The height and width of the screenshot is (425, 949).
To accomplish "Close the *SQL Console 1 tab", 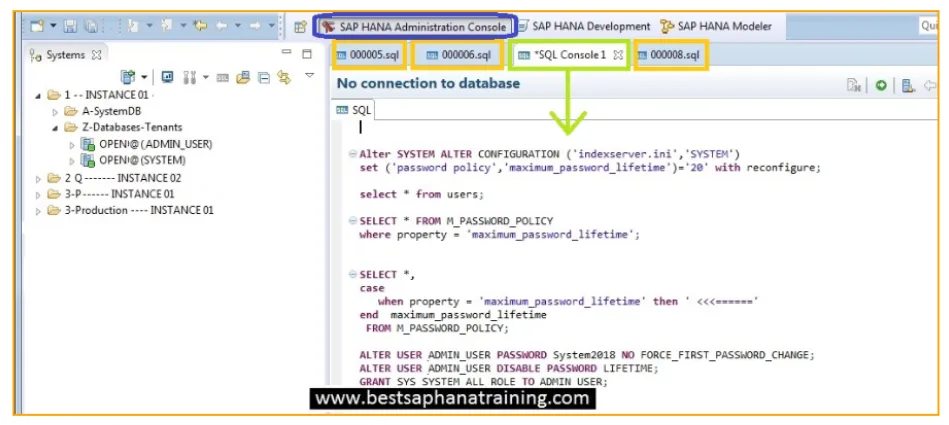I will click(617, 55).
